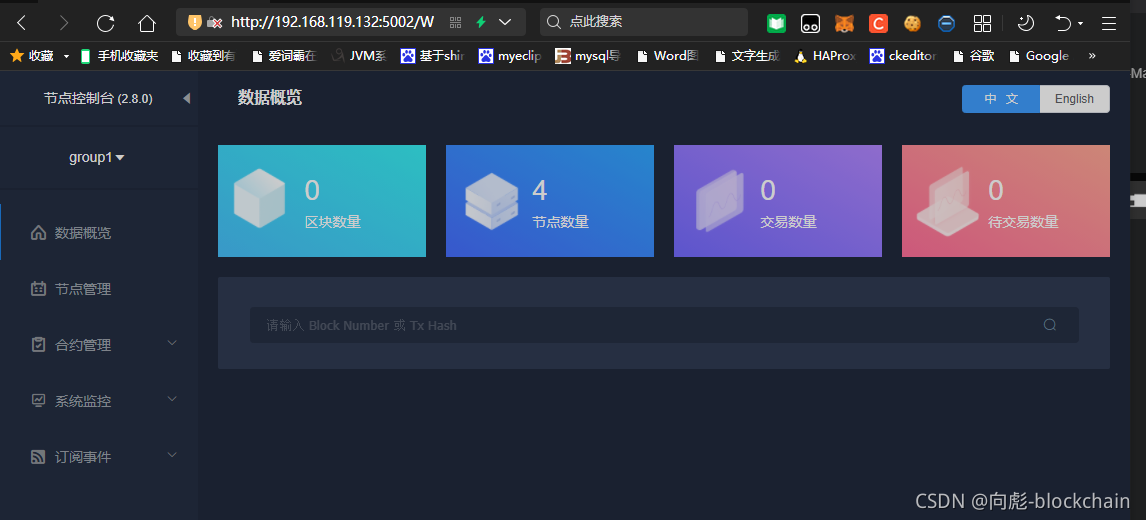This screenshot has height=520, width=1146.
Task: Open the orange C extension icon
Action: click(878, 23)
